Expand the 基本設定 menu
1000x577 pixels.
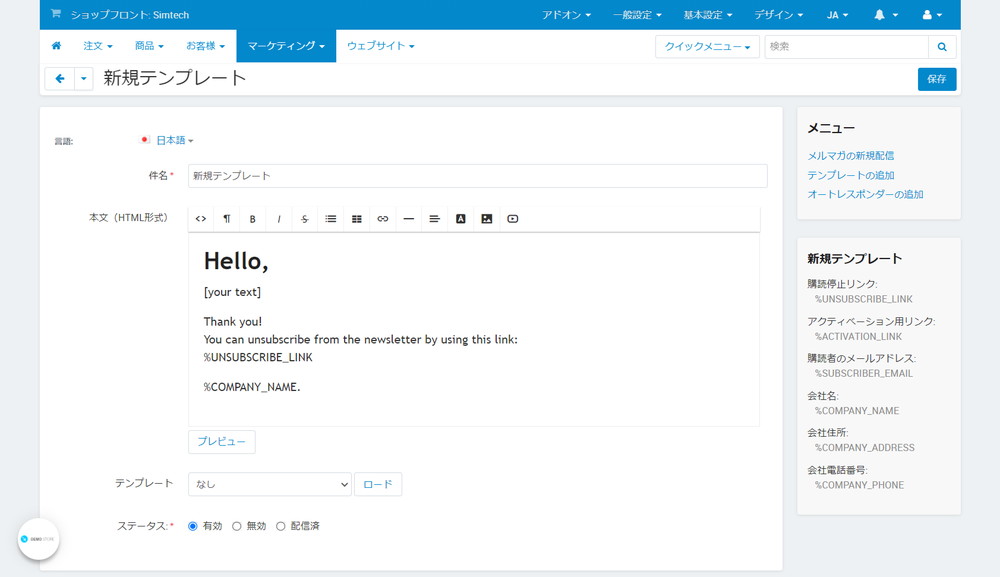tap(708, 15)
